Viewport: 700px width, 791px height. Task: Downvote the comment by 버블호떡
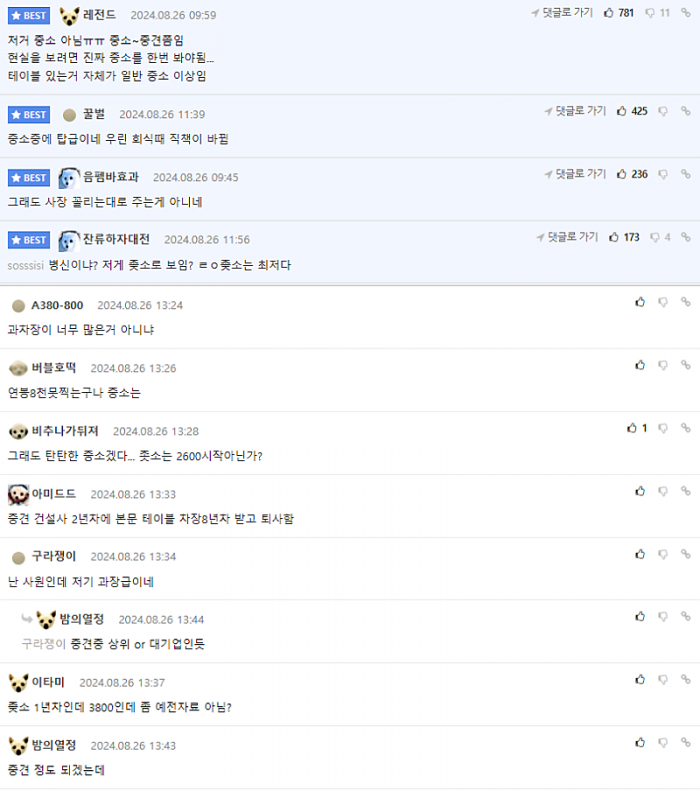[x=663, y=365]
